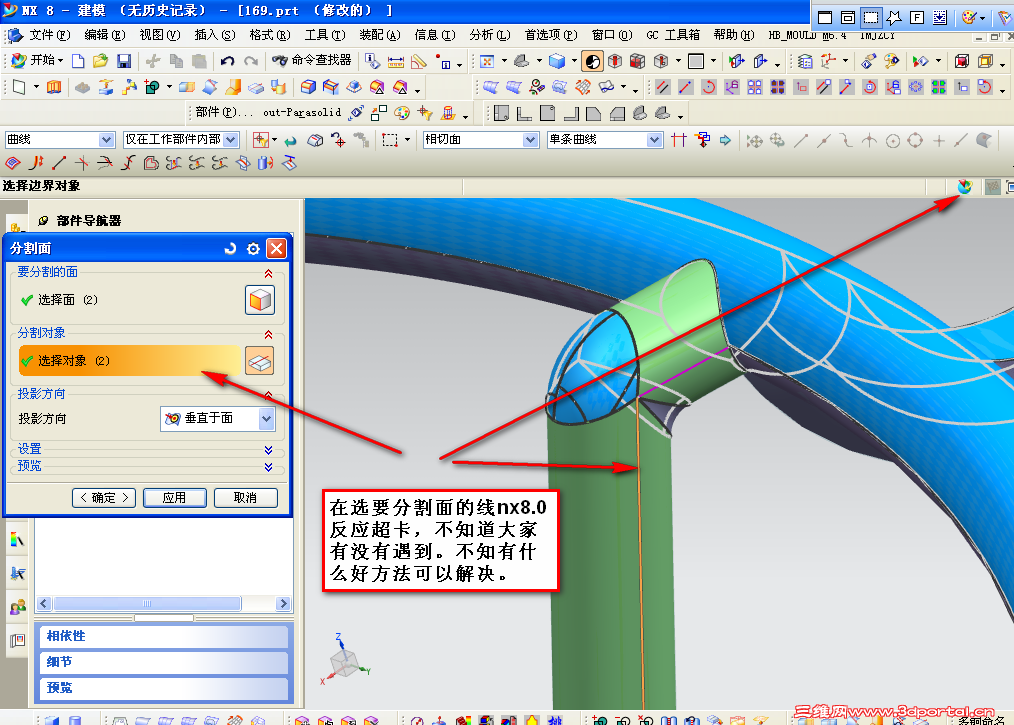Click the select object icon in 分割对象 section
Viewport: 1014px width, 725px height.
260,361
